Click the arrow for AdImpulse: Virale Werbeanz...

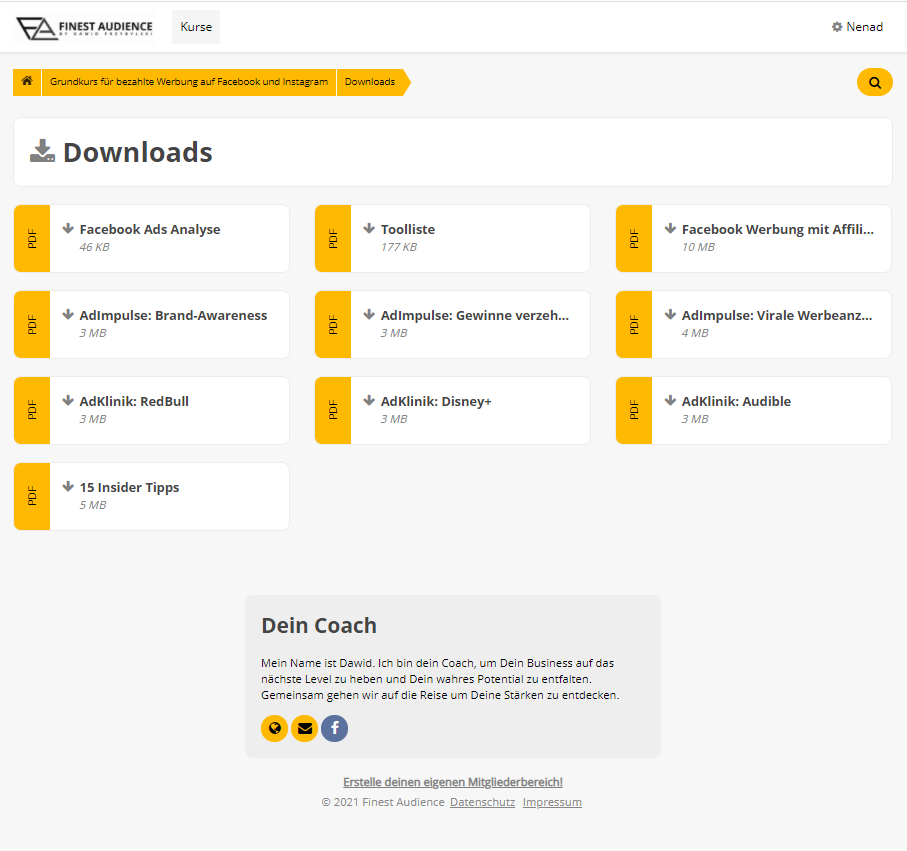670,315
